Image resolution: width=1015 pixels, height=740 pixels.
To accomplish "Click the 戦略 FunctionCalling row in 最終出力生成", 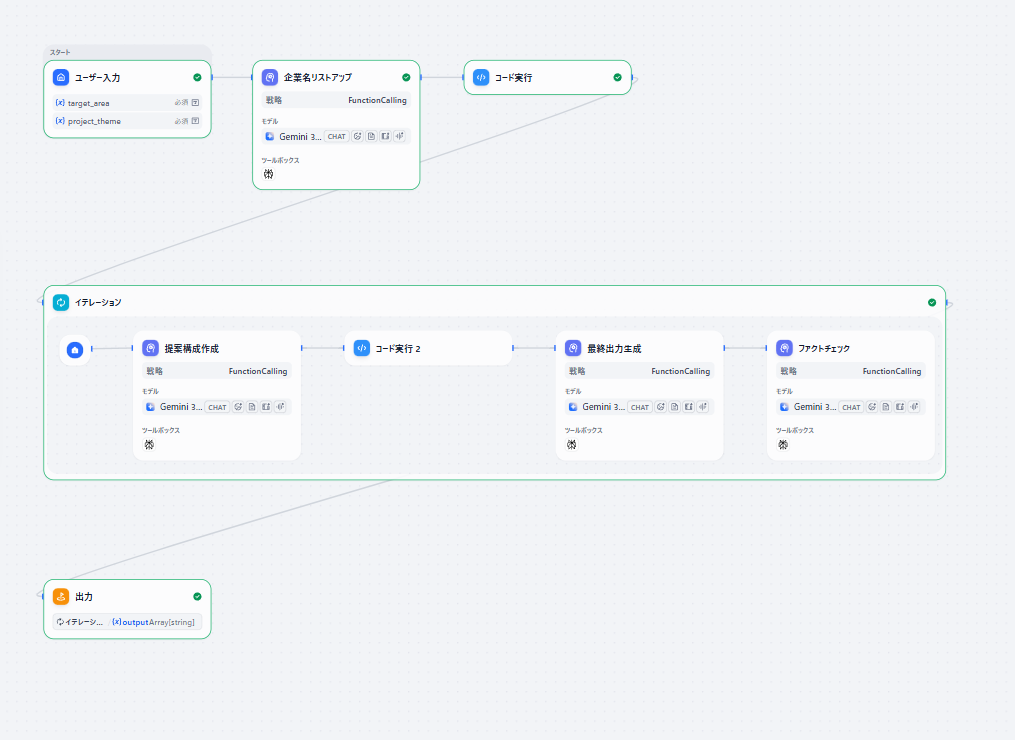I will pos(640,371).
